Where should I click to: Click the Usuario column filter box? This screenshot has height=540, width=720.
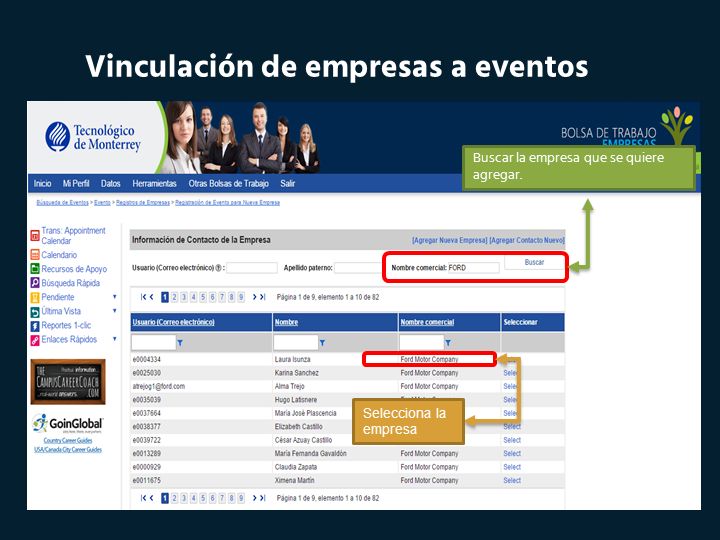click(x=153, y=343)
